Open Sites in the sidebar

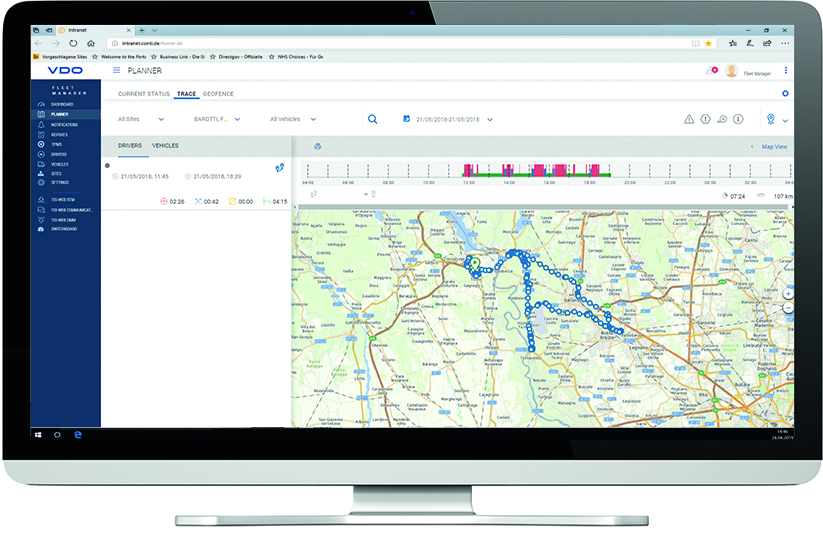tap(56, 173)
